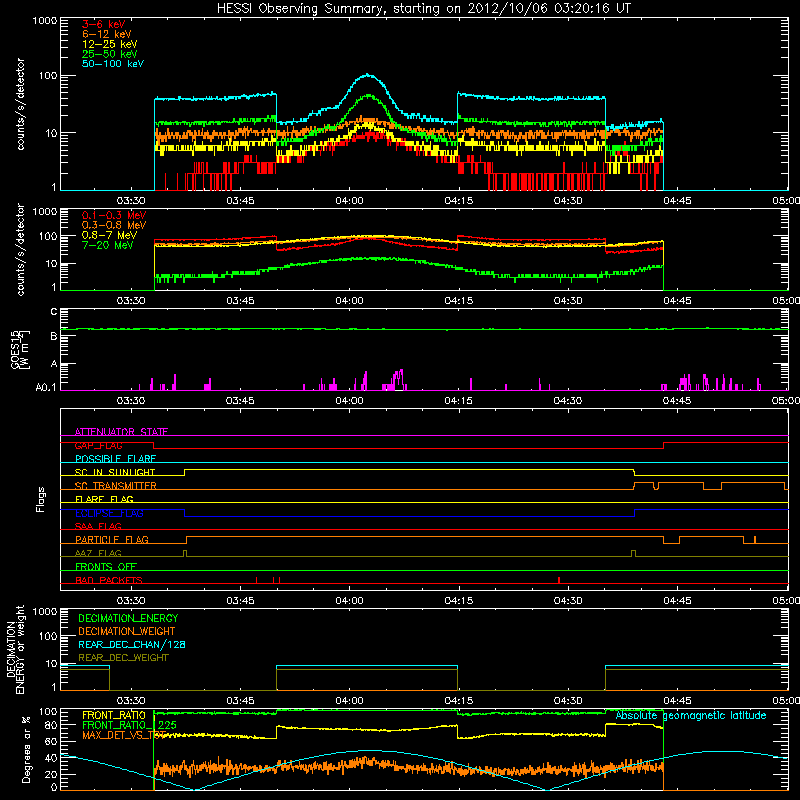Click the FRONT_RATIO legend entry
Image resolution: width=800 pixels, height=800 pixels.
114,715
